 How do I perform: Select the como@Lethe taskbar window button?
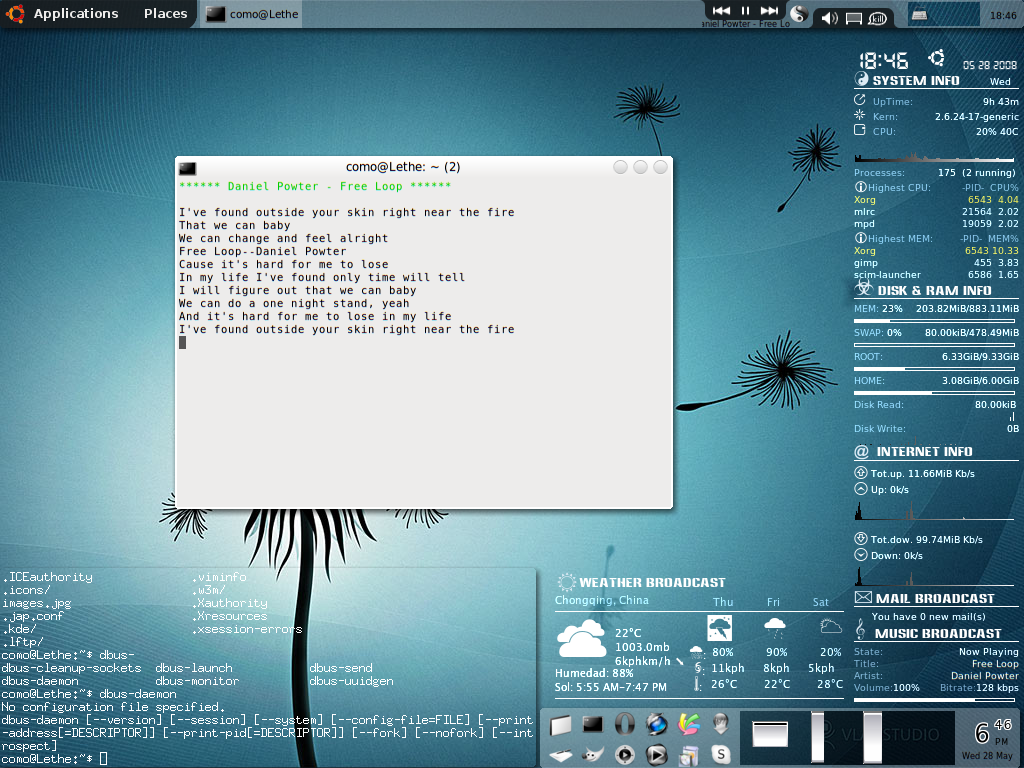coord(252,14)
